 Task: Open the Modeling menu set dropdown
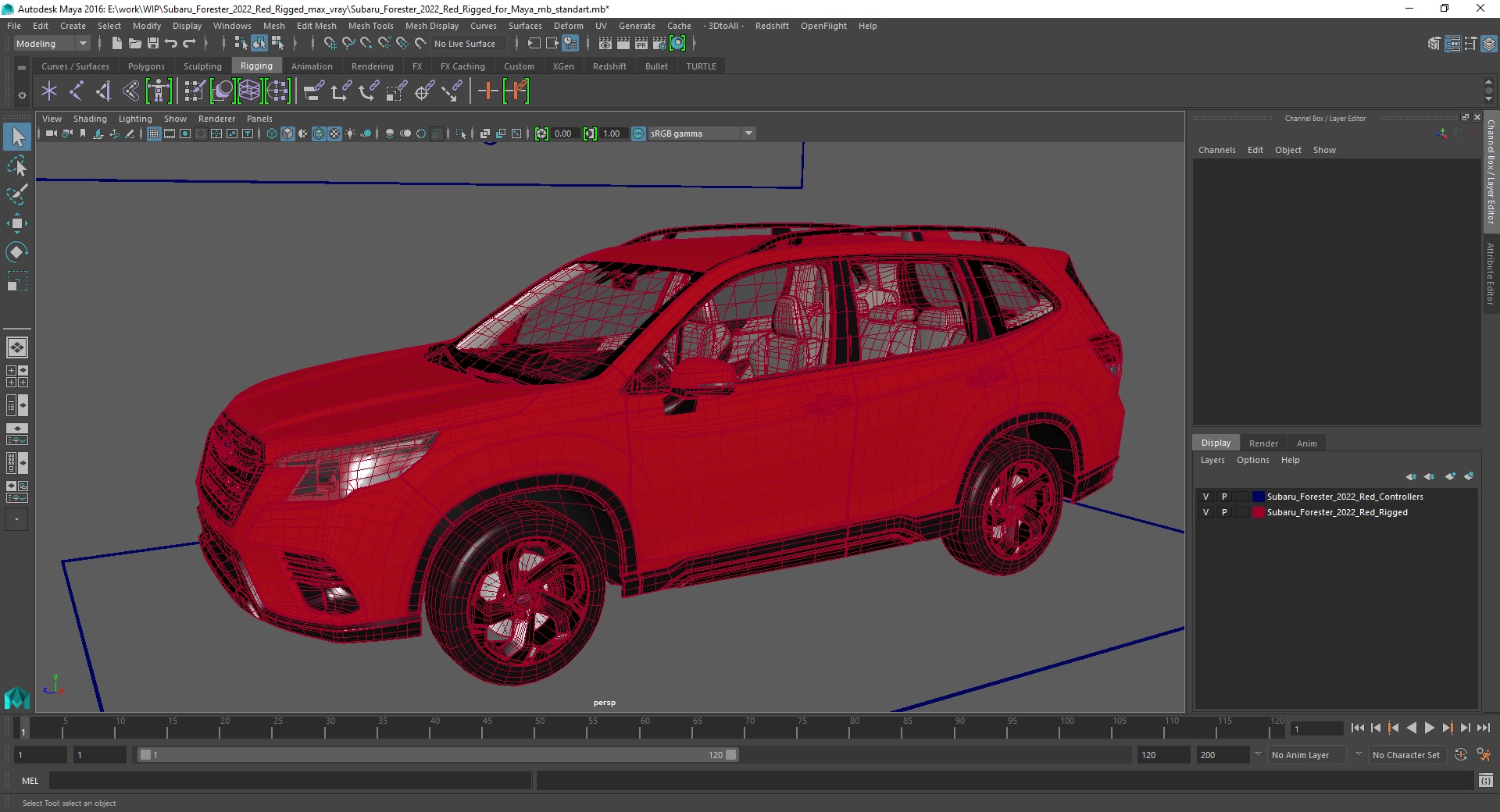click(x=52, y=44)
